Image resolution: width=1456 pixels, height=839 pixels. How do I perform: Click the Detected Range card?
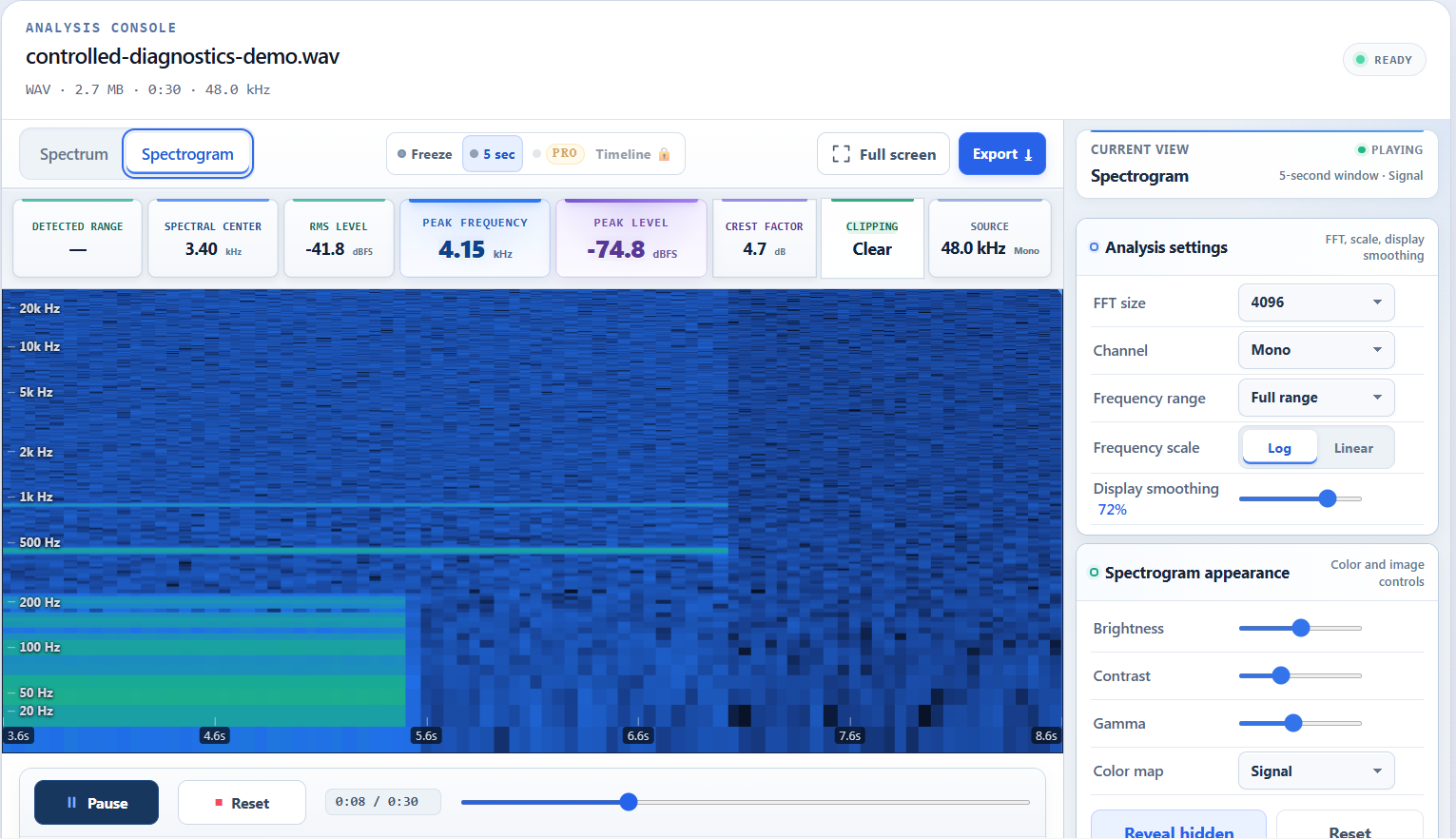coord(77,239)
